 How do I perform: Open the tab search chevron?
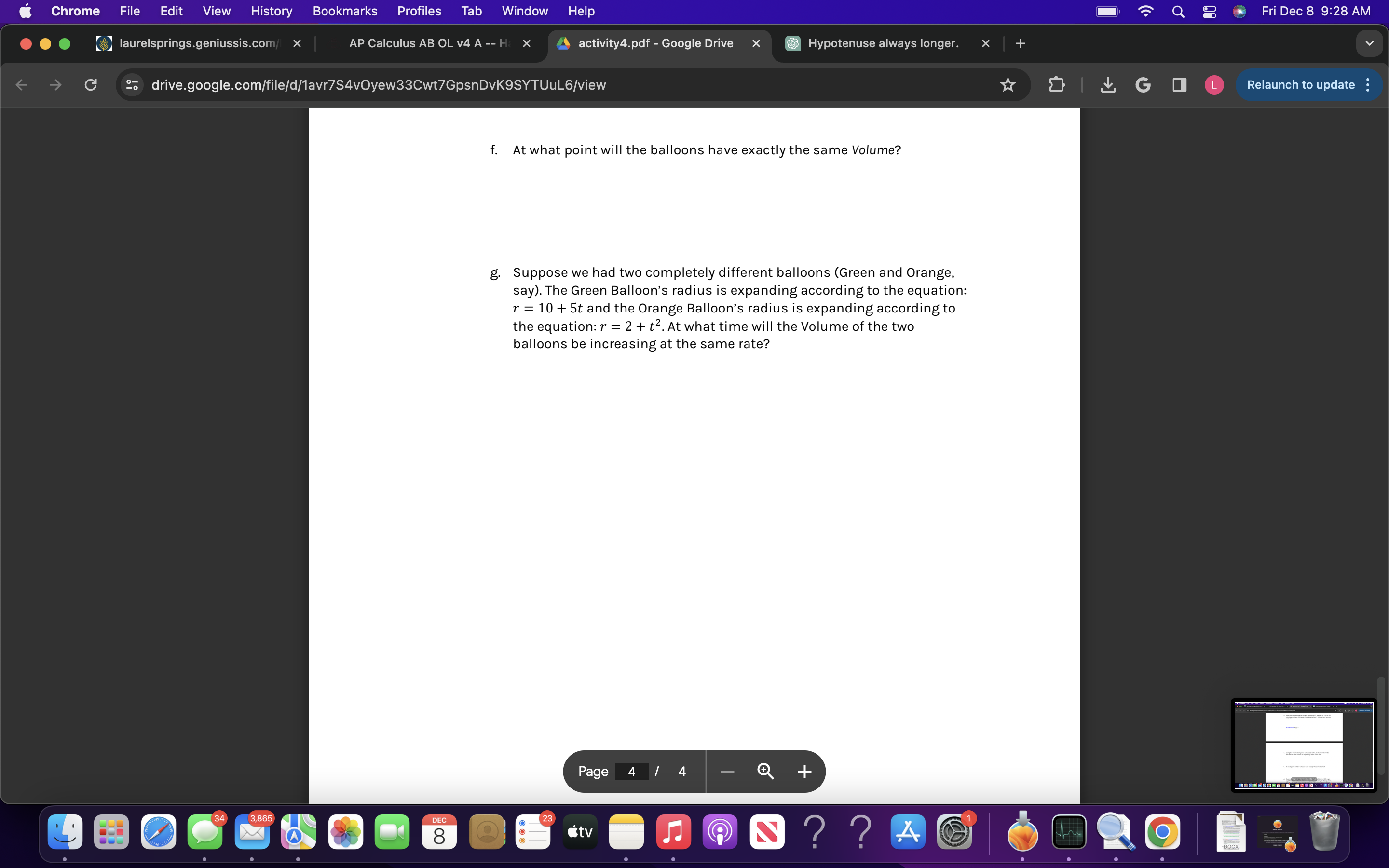[1370, 43]
